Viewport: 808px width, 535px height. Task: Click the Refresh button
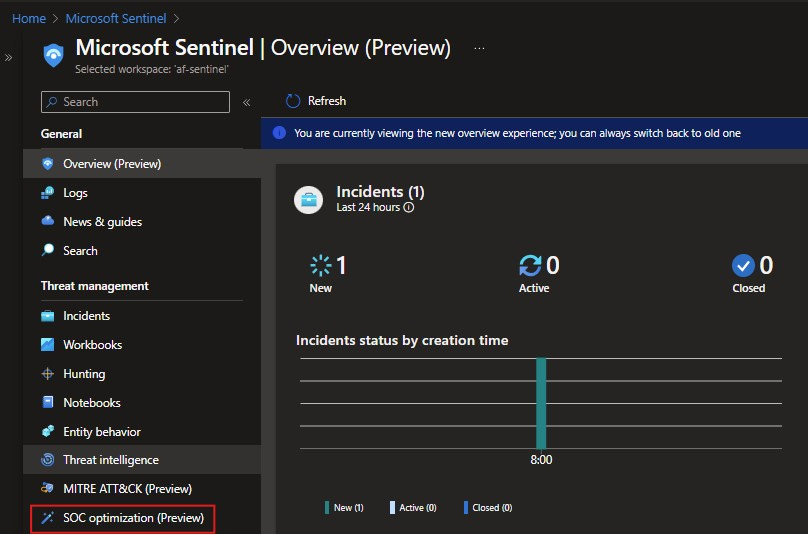click(x=316, y=101)
